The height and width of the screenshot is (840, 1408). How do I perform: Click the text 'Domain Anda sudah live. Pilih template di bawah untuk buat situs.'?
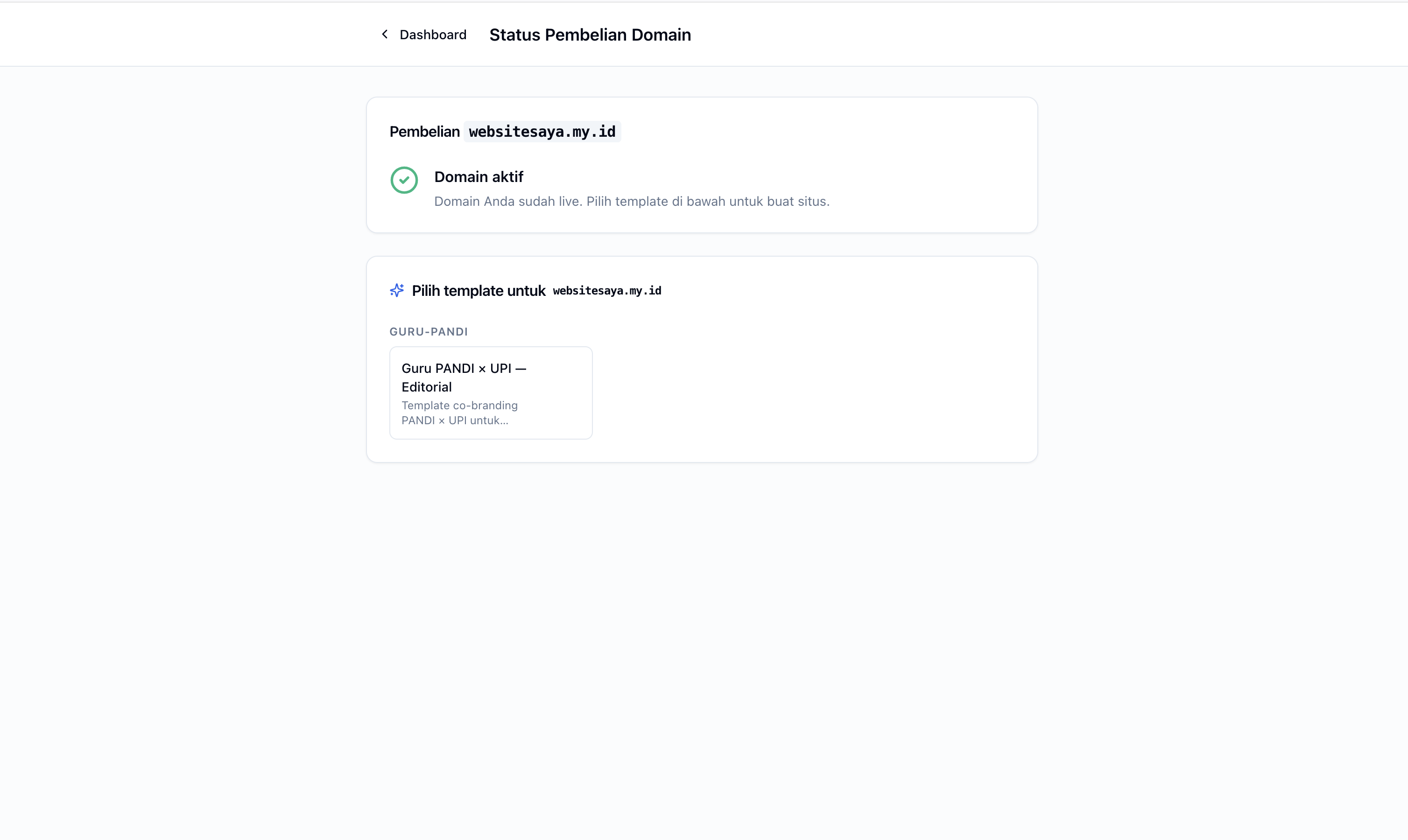632,202
